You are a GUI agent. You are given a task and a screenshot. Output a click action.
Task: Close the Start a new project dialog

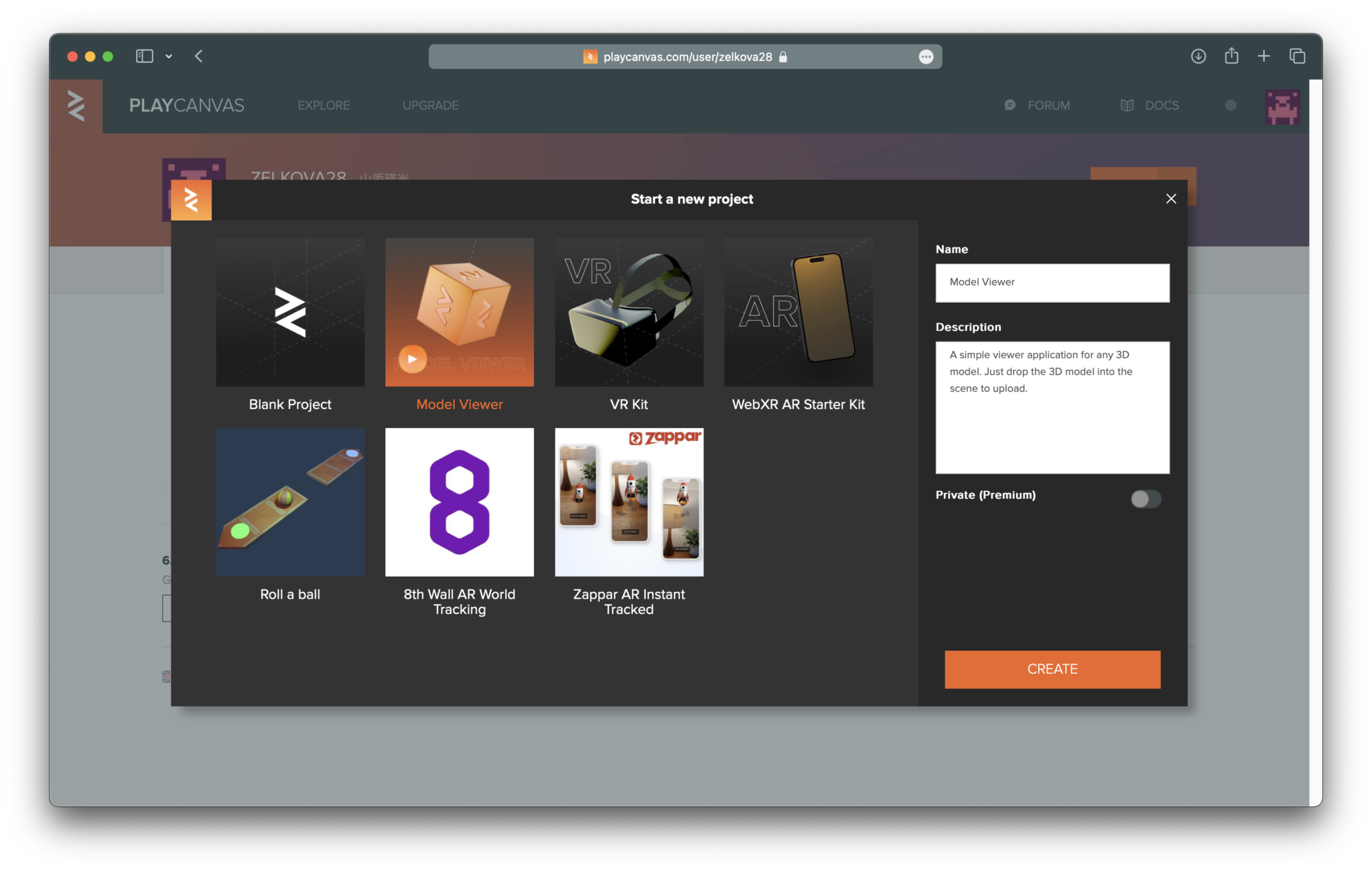1170,199
